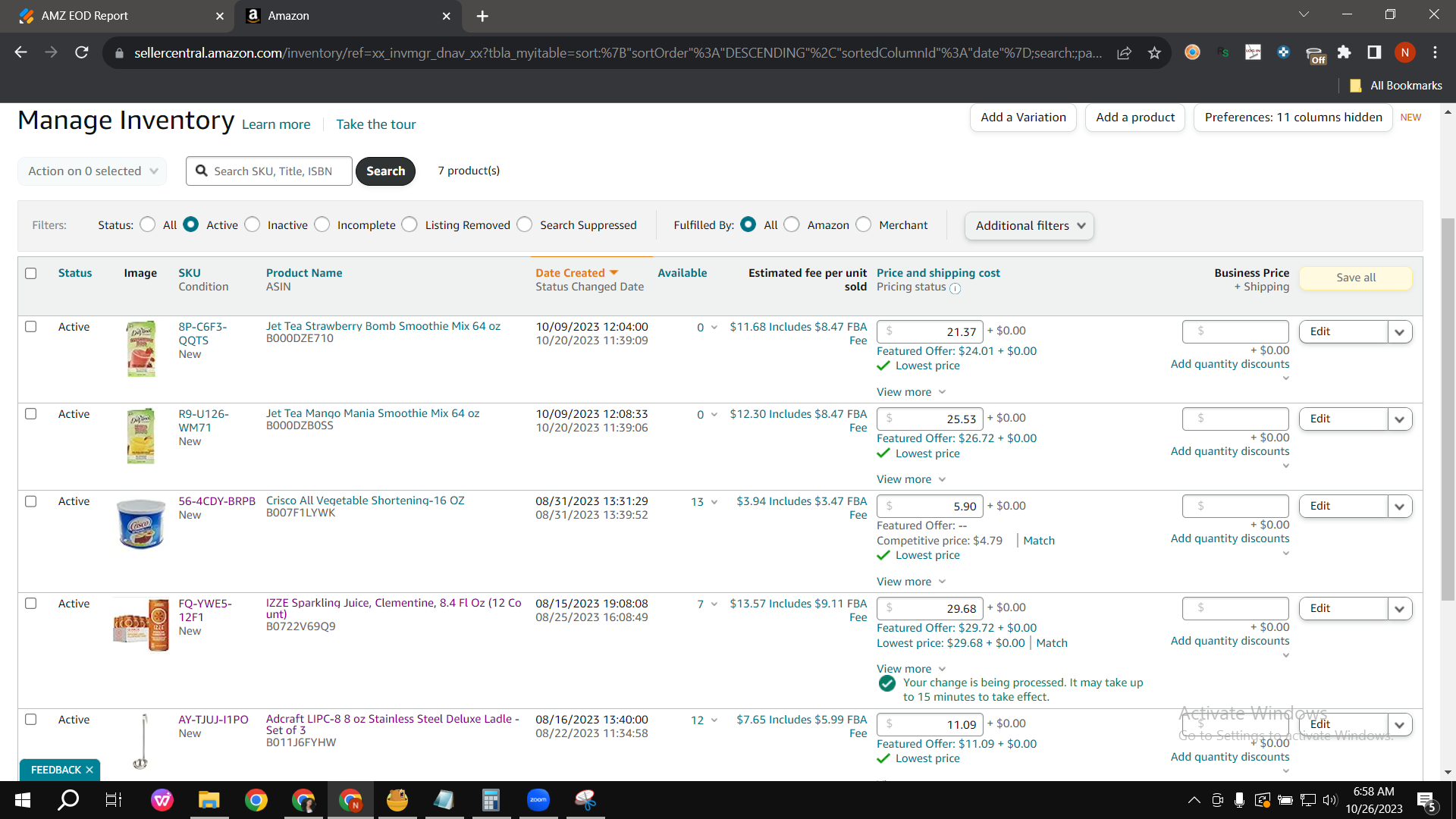Filter by Fulfilled By Merchant
Image resolution: width=1456 pixels, height=819 pixels.
pyautogui.click(x=864, y=224)
